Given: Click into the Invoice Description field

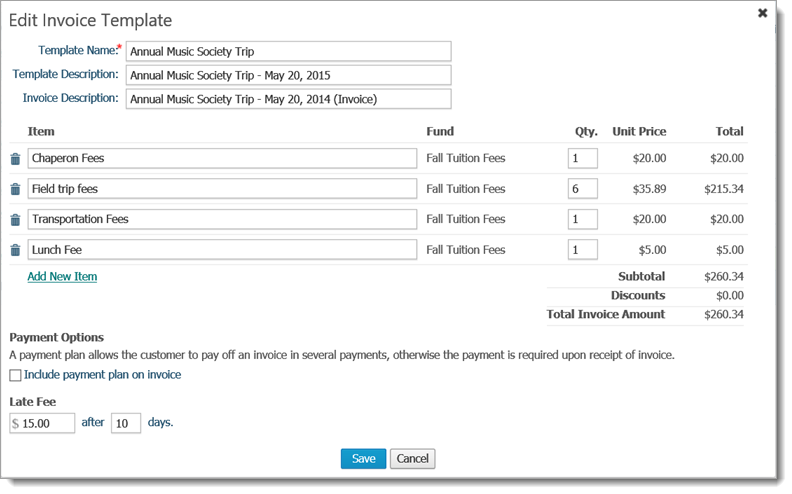Looking at the screenshot, I should tap(288, 99).
